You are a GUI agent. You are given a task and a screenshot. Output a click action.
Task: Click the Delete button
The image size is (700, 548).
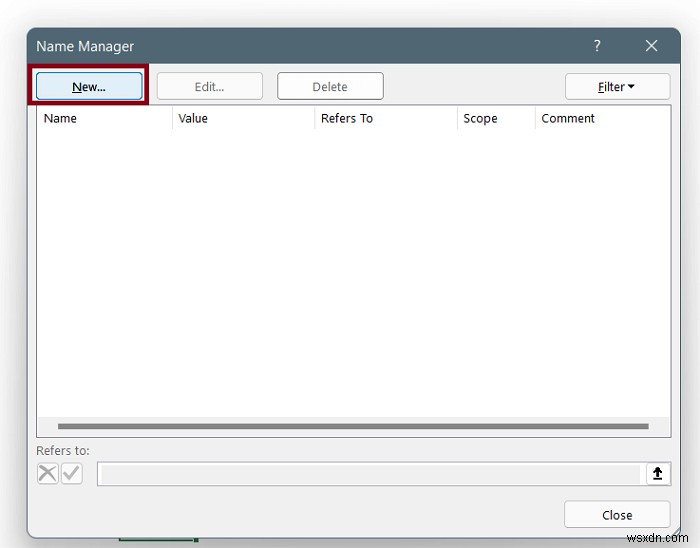330,86
